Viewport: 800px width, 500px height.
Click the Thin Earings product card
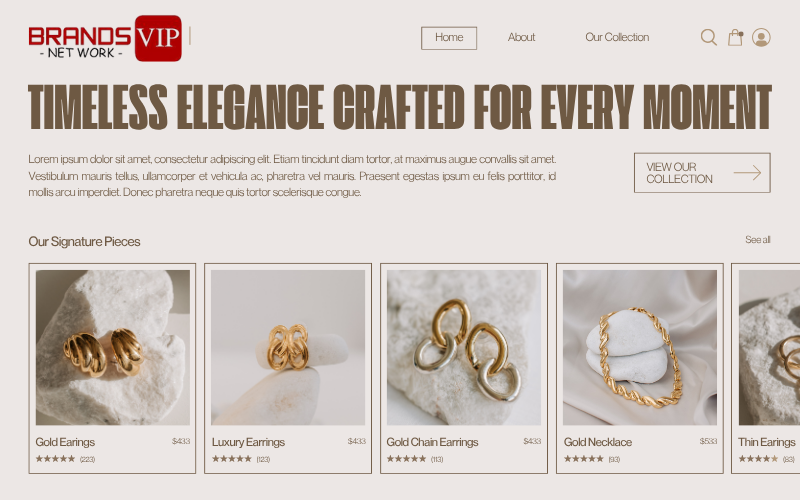pos(765,368)
